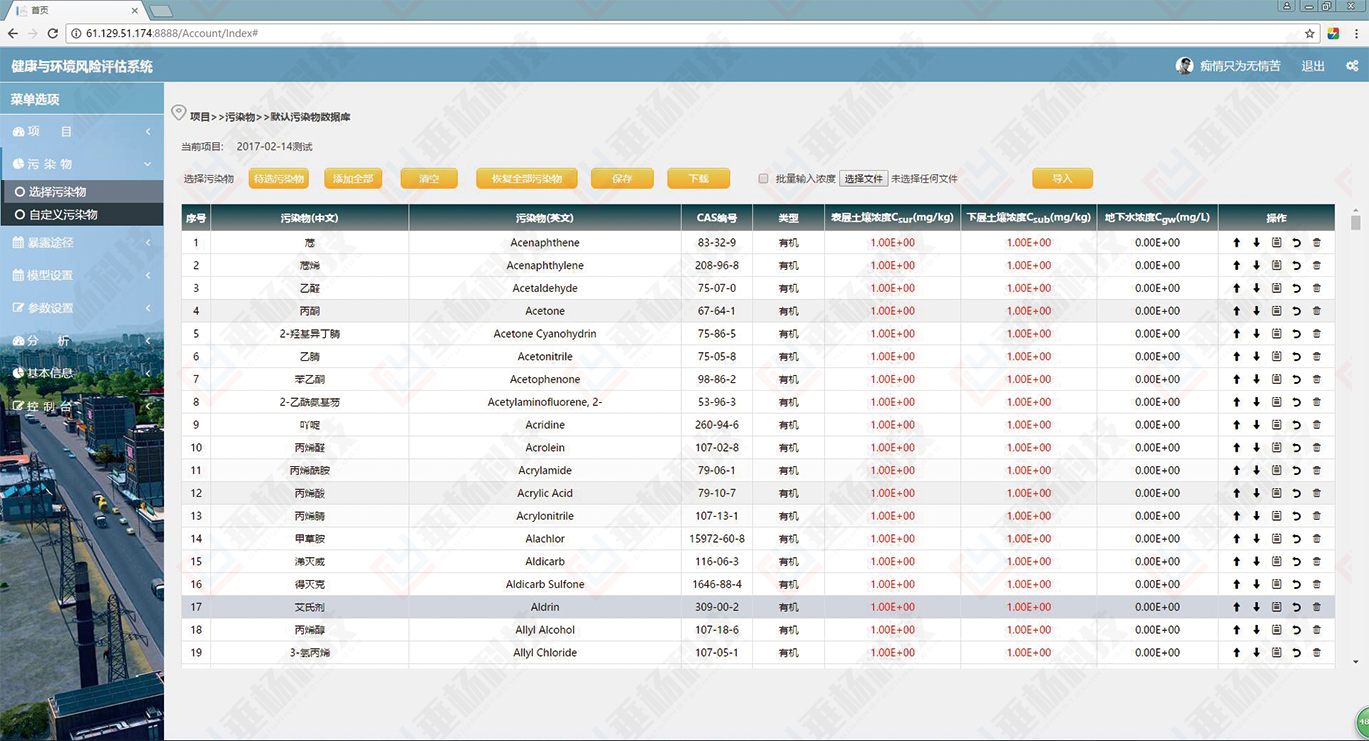Click the location pin icon in breadcrumb
The height and width of the screenshot is (741, 1369).
point(178,113)
